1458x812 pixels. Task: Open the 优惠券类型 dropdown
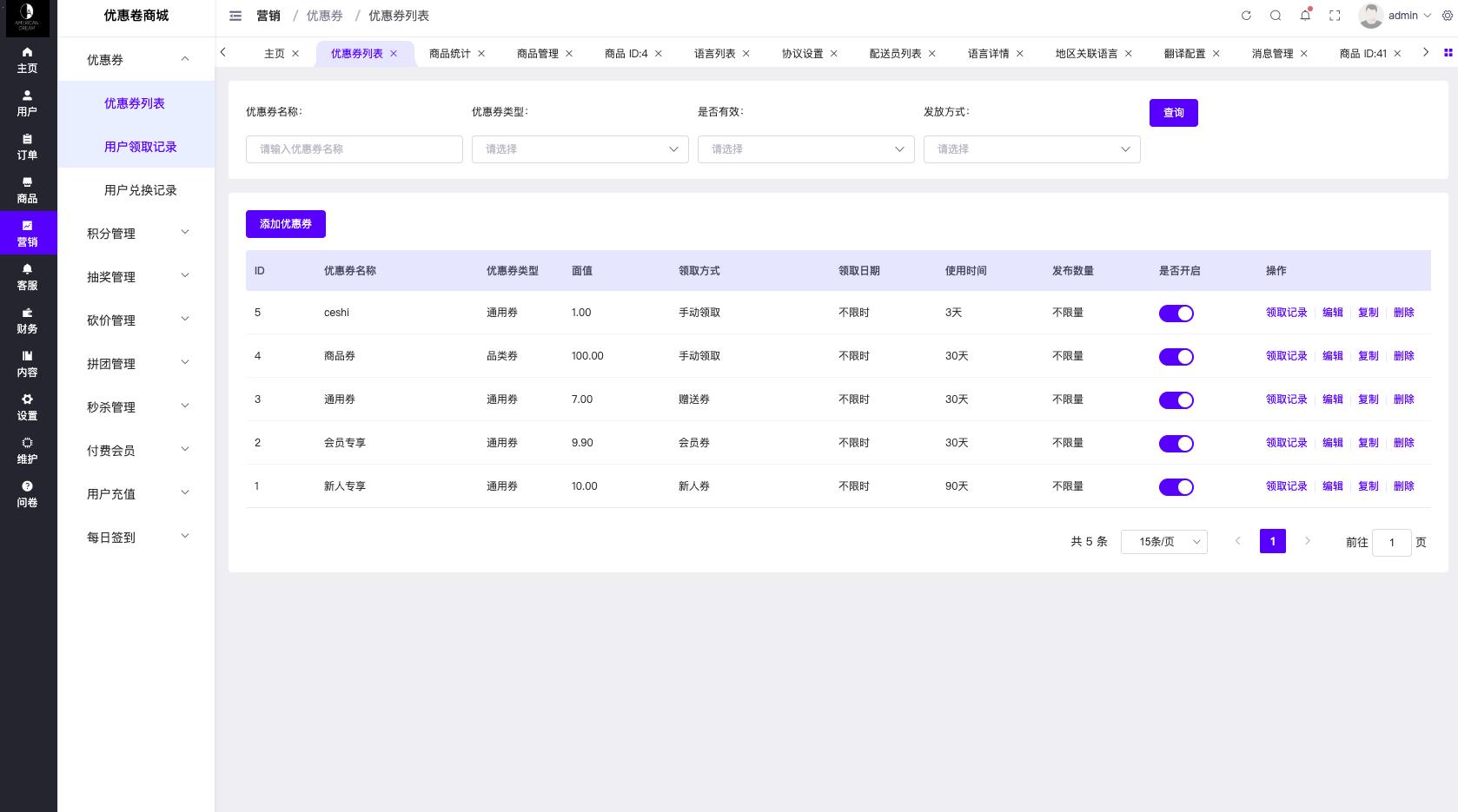(x=580, y=149)
